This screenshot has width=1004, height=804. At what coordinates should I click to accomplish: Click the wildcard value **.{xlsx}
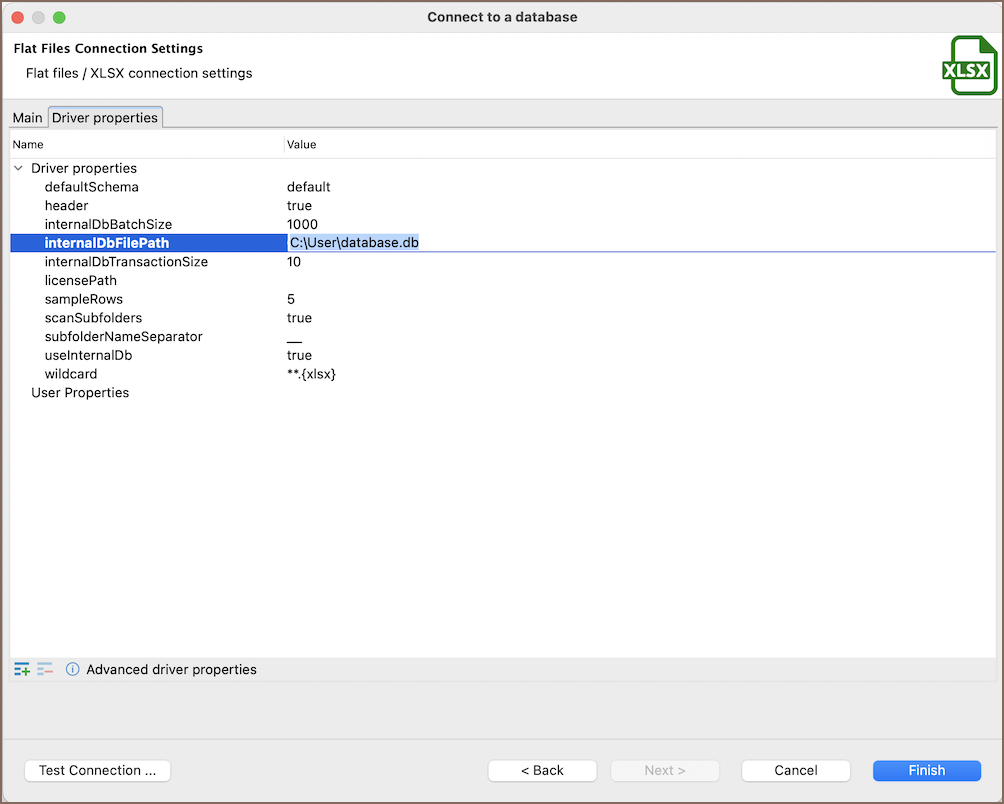(311, 374)
